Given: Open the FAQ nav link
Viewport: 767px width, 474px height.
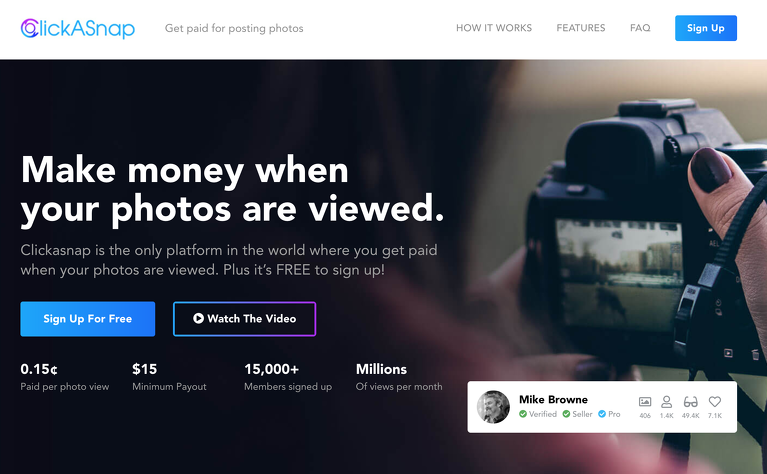Looking at the screenshot, I should (640, 28).
